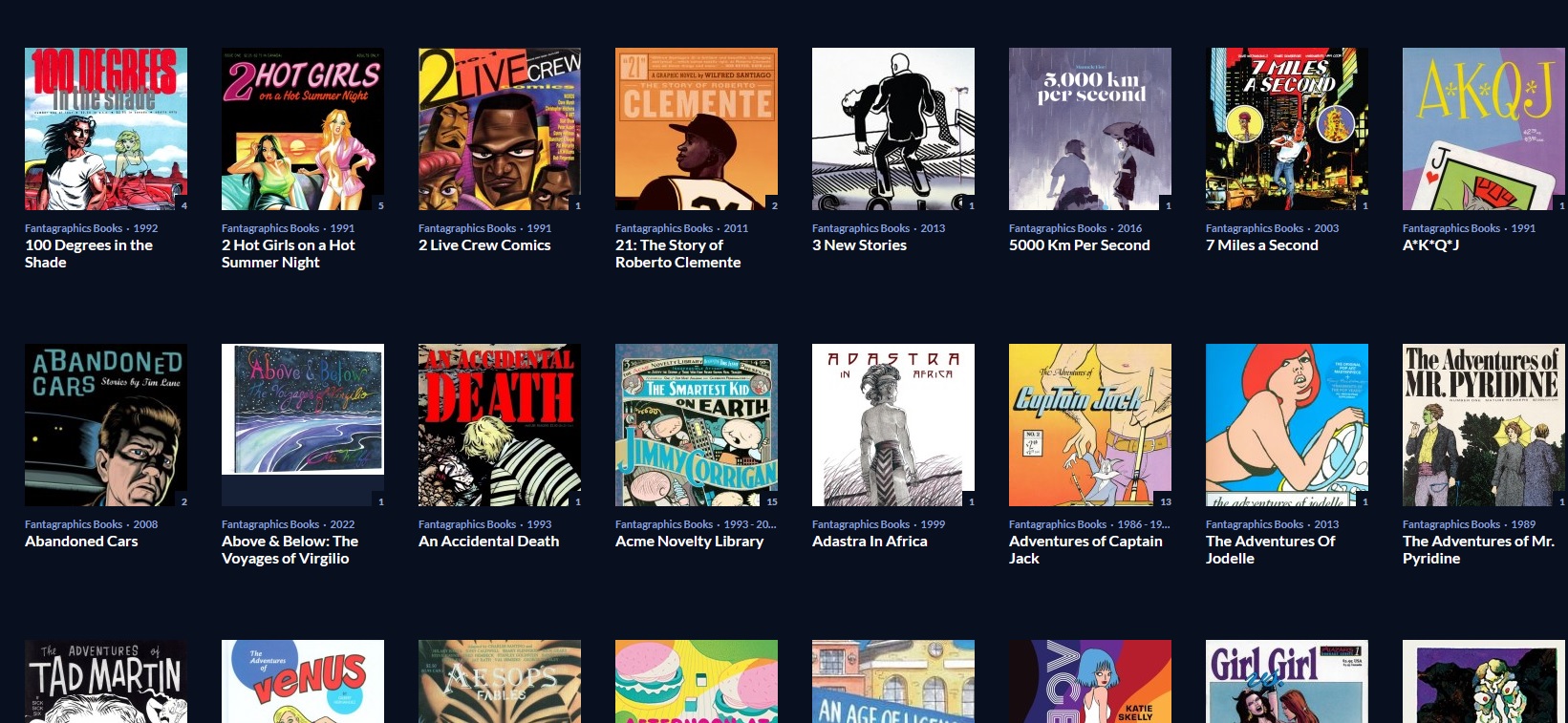
Task: Open Above & Below: The Voyages of Virgilio
Action: coord(290,550)
